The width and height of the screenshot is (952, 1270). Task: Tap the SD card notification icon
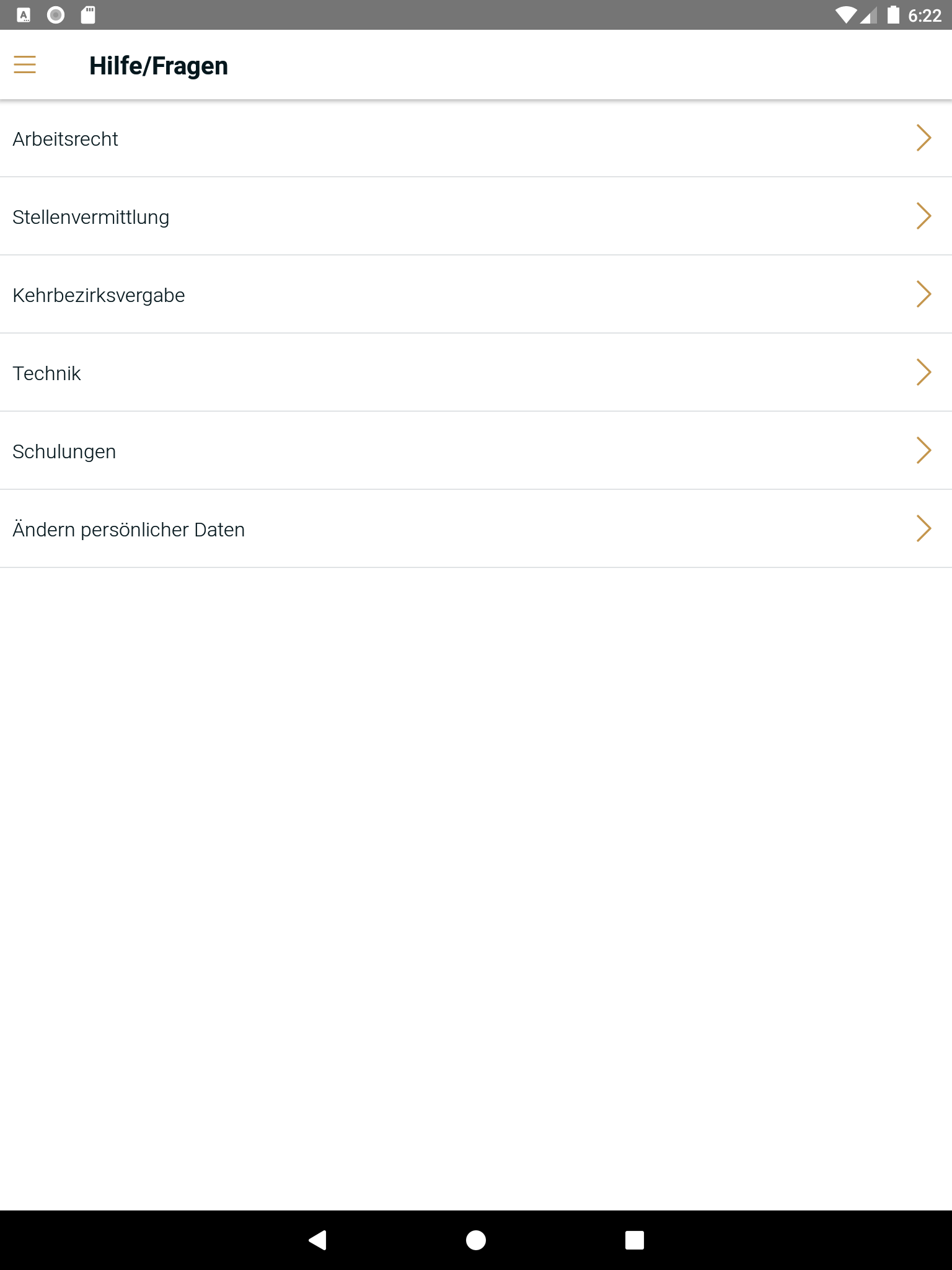[x=88, y=15]
